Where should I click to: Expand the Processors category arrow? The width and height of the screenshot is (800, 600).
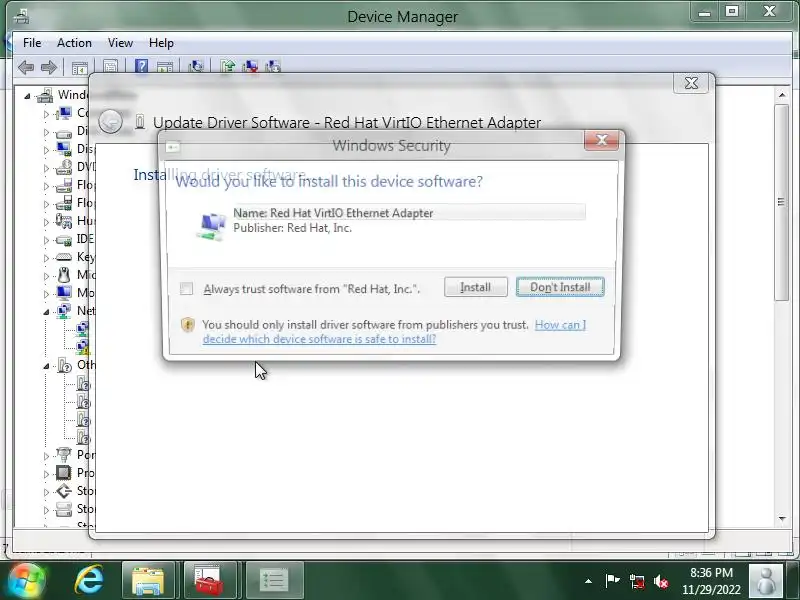click(46, 474)
